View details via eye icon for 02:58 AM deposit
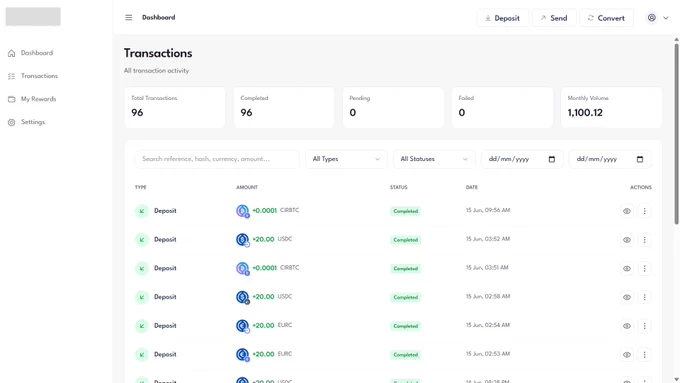The image size is (680, 383). click(x=627, y=297)
